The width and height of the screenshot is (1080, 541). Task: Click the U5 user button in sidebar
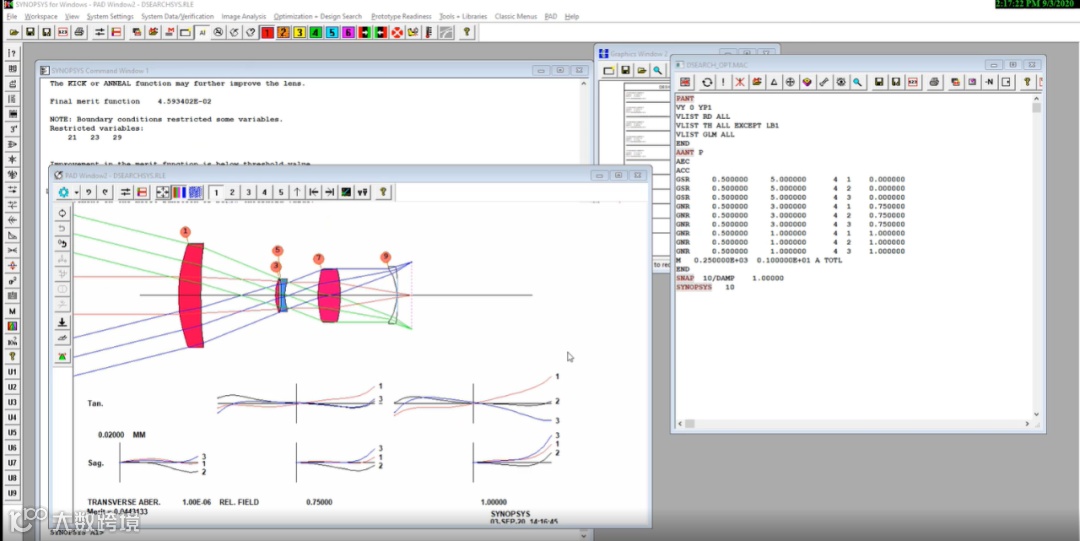[12, 433]
